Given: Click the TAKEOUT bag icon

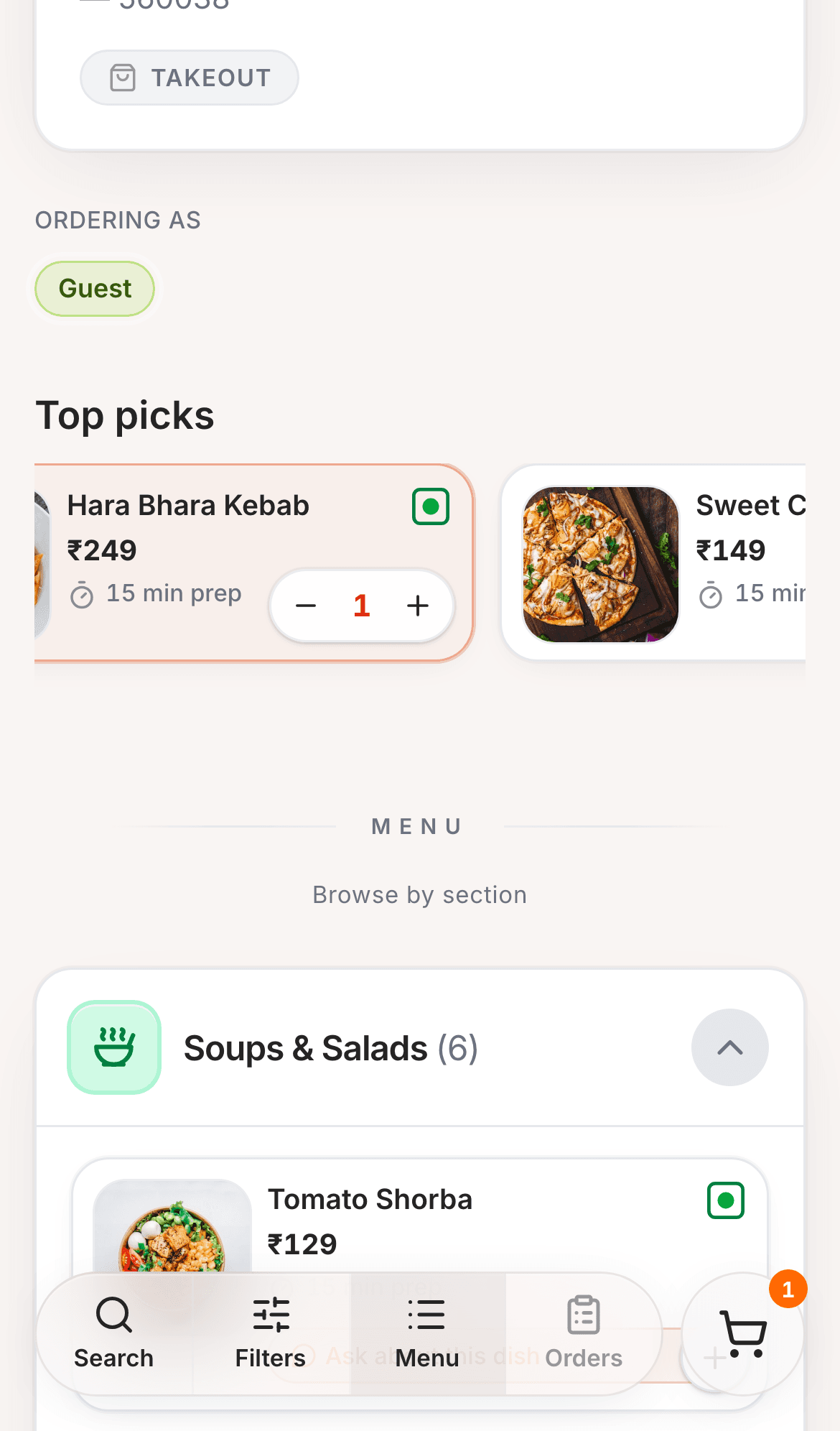Looking at the screenshot, I should [123, 78].
